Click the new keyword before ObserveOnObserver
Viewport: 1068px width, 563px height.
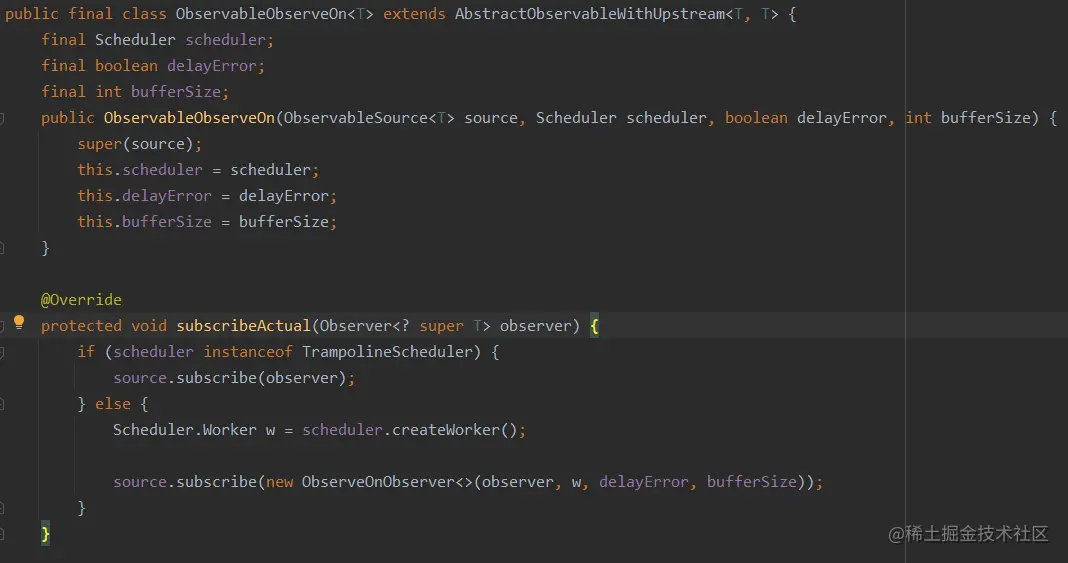tap(279, 482)
